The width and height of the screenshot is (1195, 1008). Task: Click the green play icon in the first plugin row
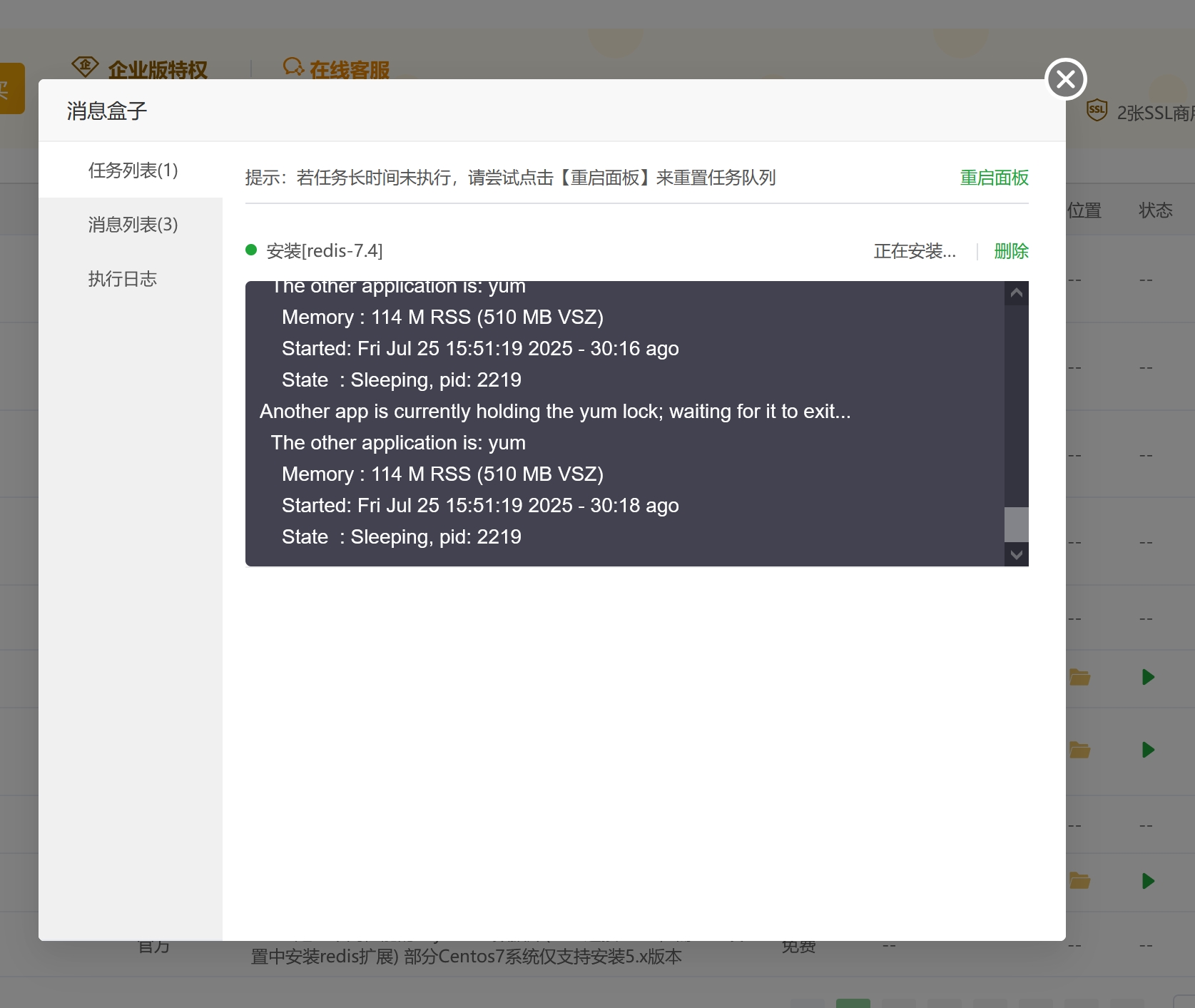coord(1147,678)
